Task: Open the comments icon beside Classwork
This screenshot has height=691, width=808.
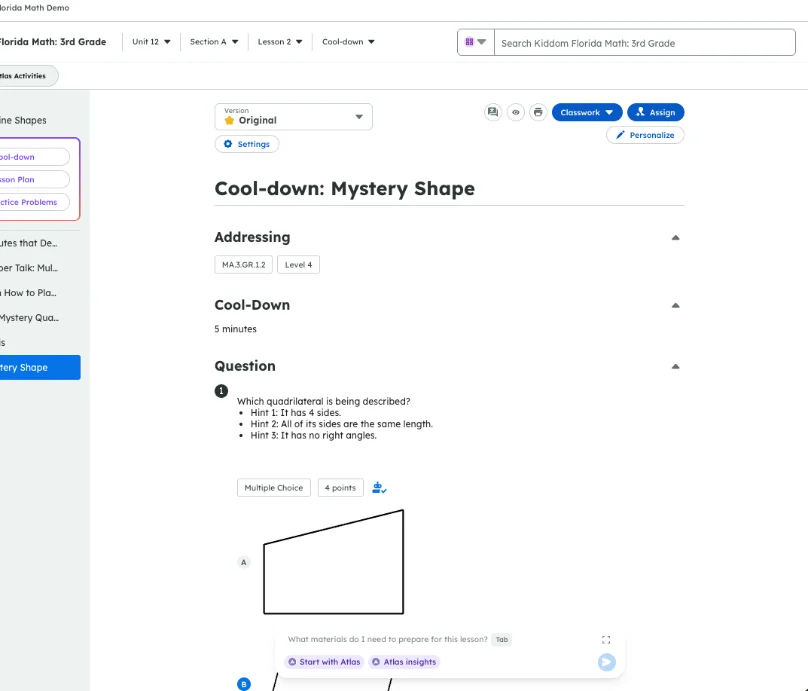Action: pos(493,112)
